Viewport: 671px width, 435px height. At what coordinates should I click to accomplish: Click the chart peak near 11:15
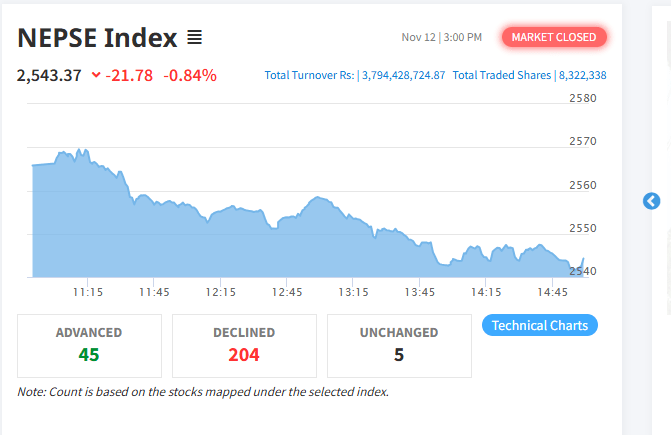tap(73, 152)
